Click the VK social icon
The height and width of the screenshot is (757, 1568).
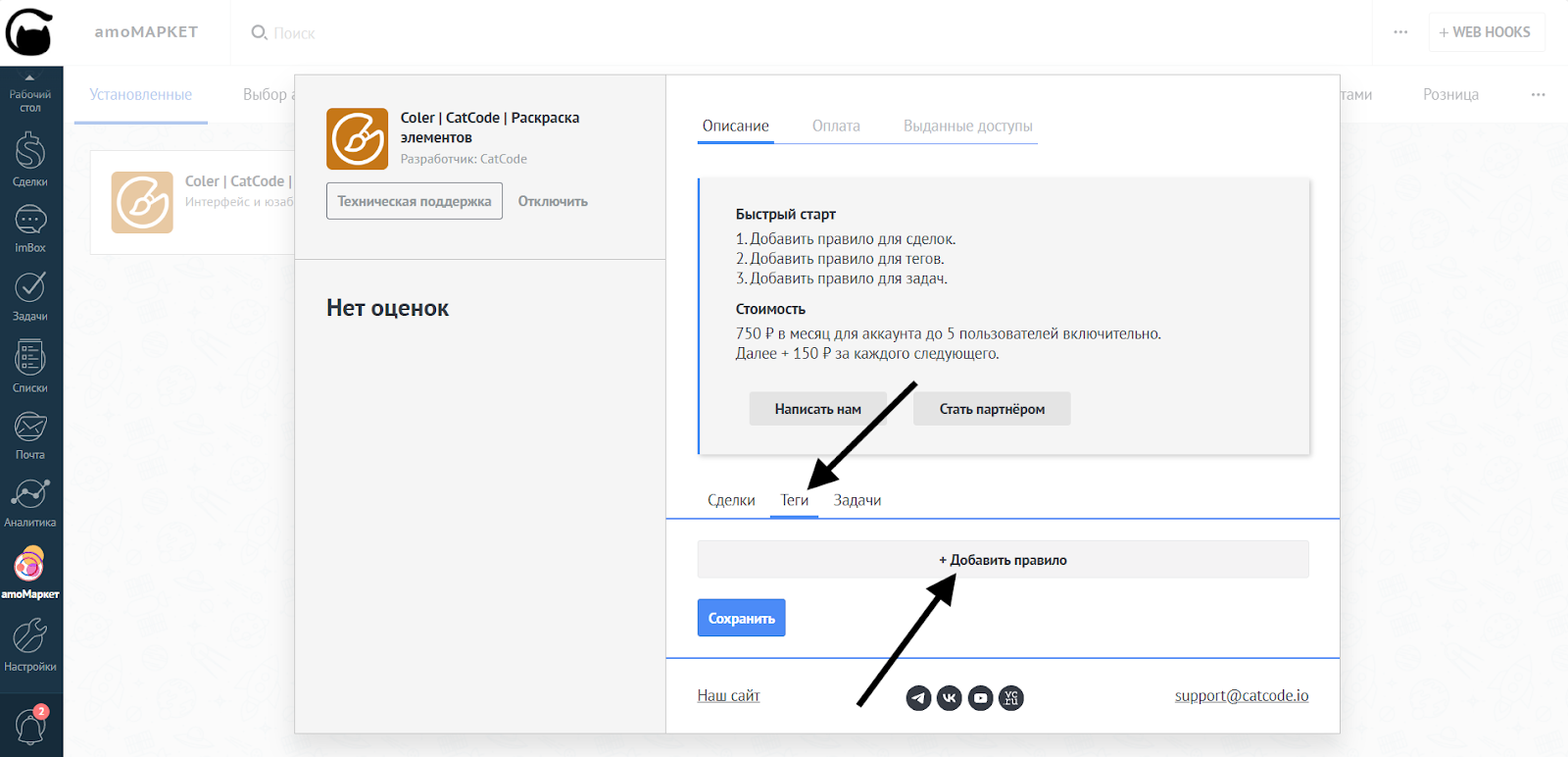tap(949, 698)
